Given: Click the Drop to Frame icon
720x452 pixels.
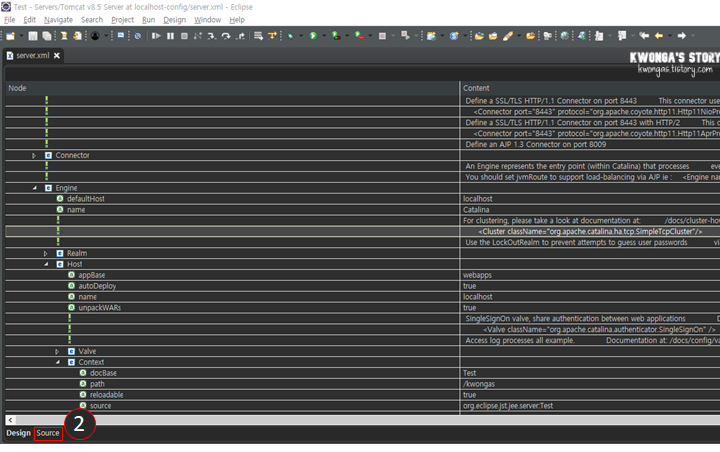Looking at the screenshot, I should pyautogui.click(x=258, y=36).
